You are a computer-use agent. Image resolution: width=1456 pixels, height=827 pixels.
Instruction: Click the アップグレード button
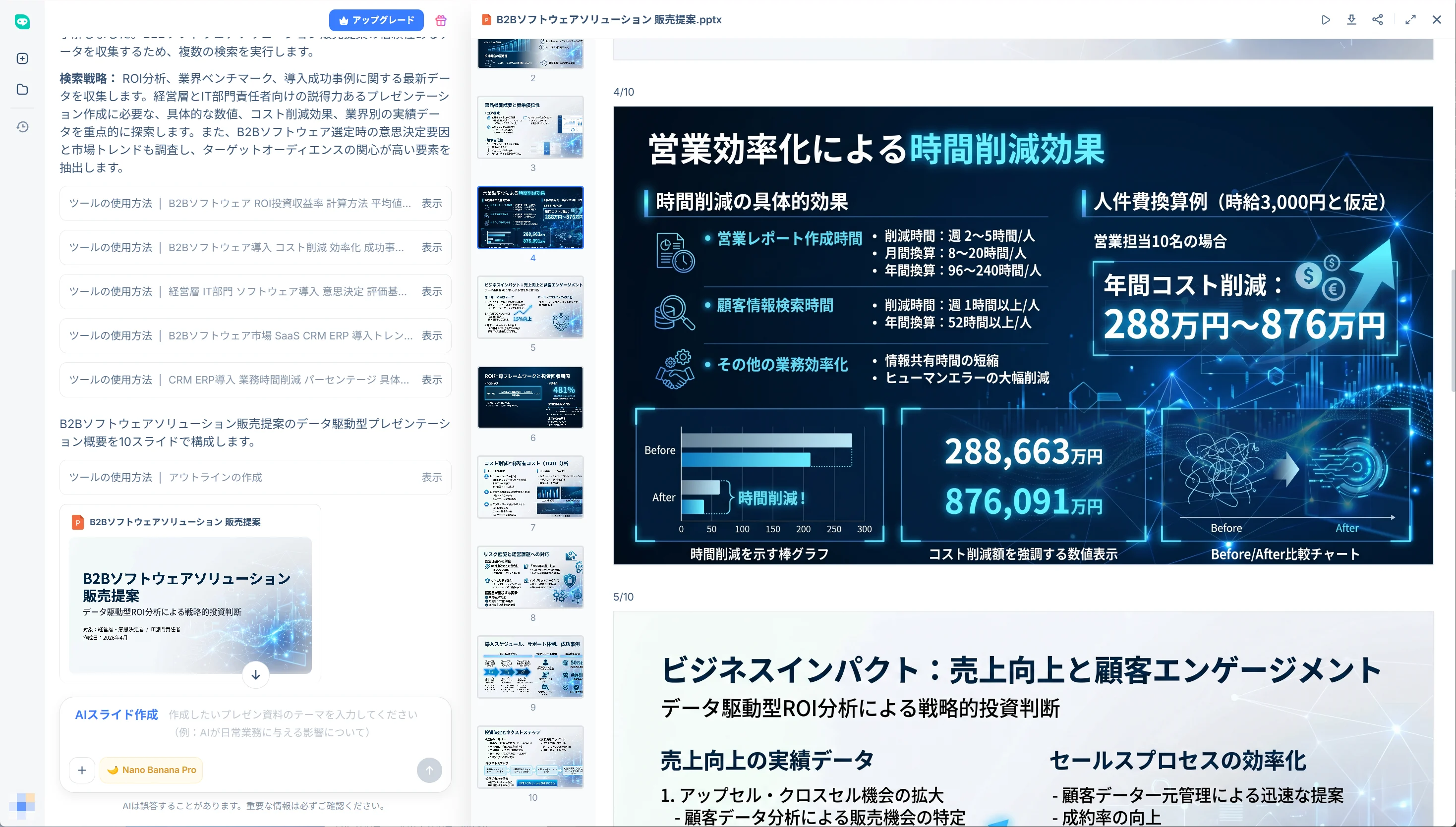pos(376,20)
